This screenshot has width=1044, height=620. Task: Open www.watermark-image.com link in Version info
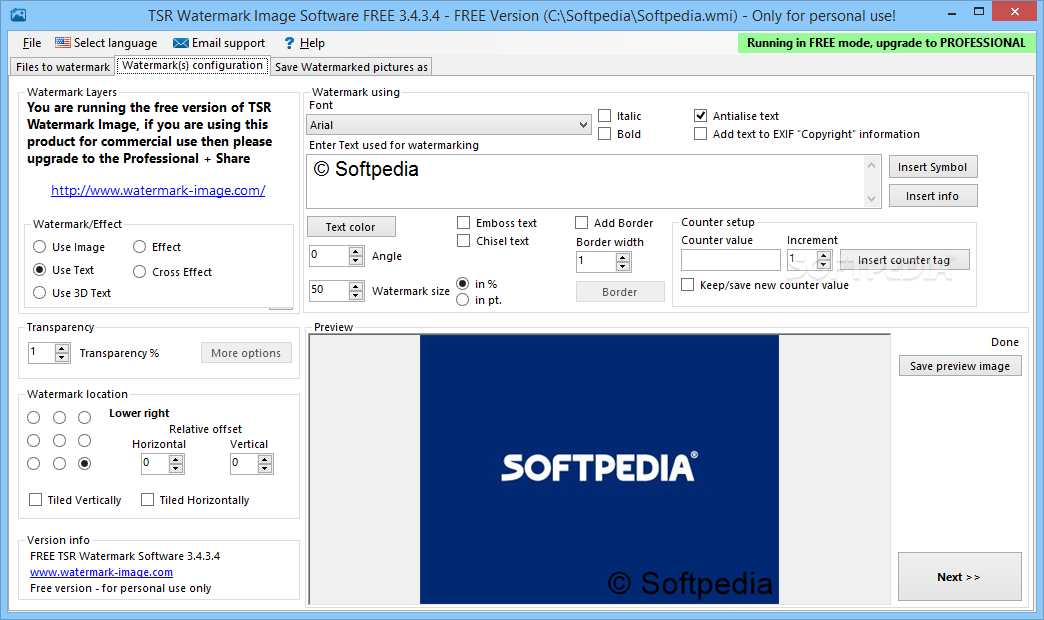pos(101,572)
